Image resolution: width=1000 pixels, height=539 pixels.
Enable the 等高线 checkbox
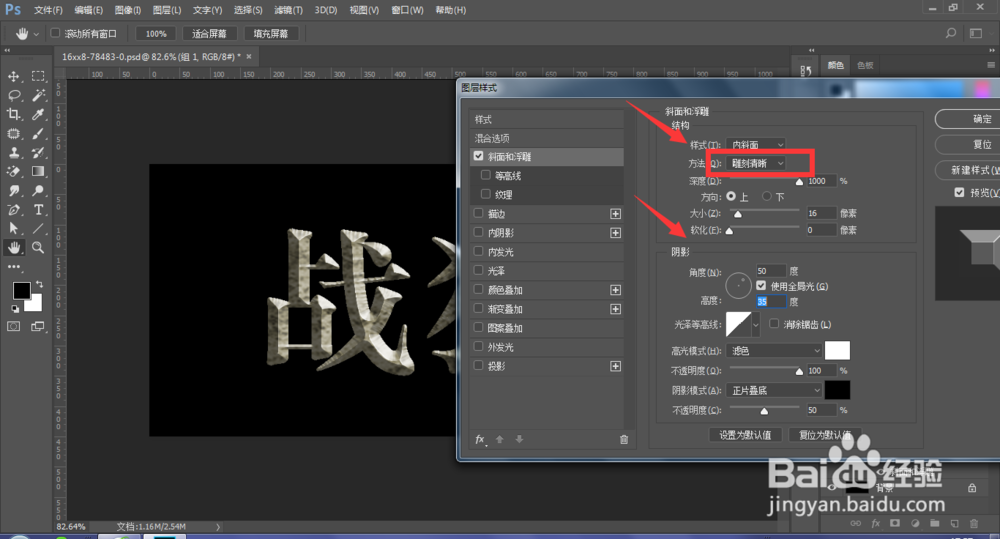click(486, 175)
